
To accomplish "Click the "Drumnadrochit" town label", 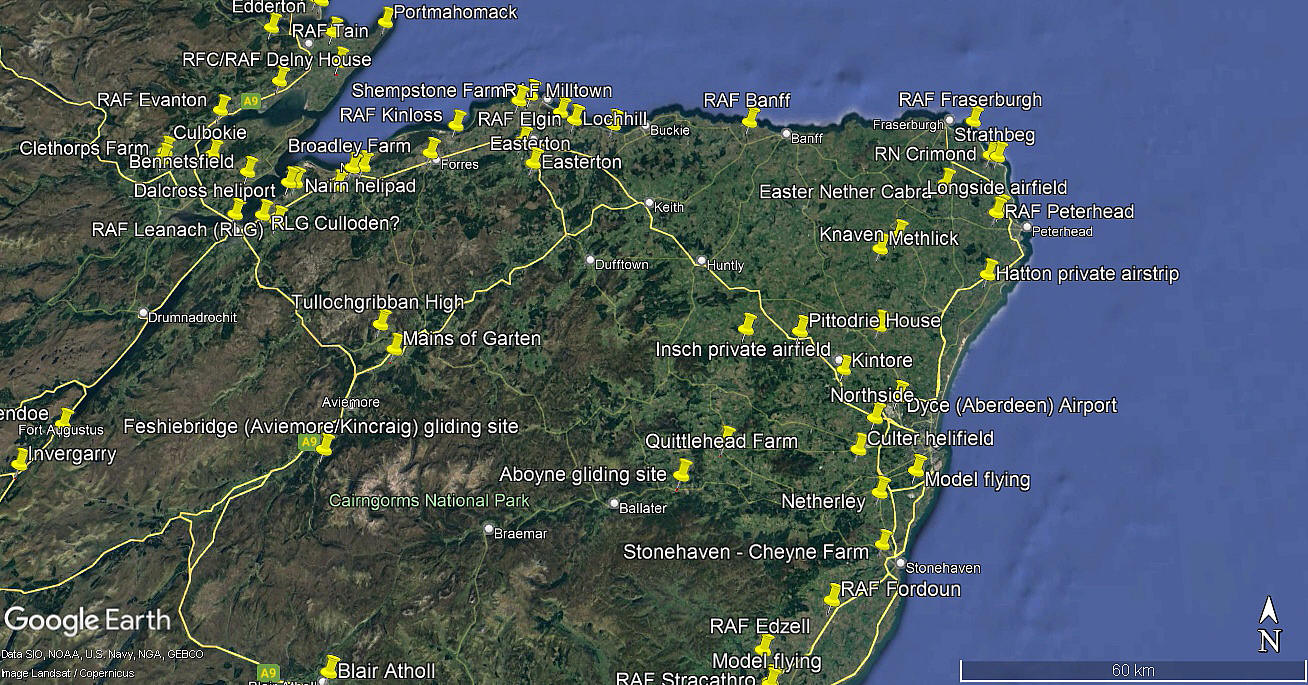I will [x=192, y=317].
